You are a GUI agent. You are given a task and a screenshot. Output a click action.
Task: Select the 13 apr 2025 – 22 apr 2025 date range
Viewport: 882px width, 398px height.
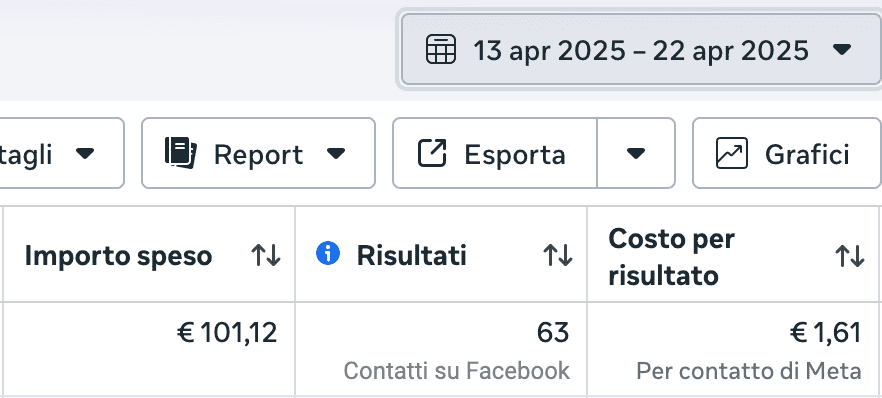(641, 50)
